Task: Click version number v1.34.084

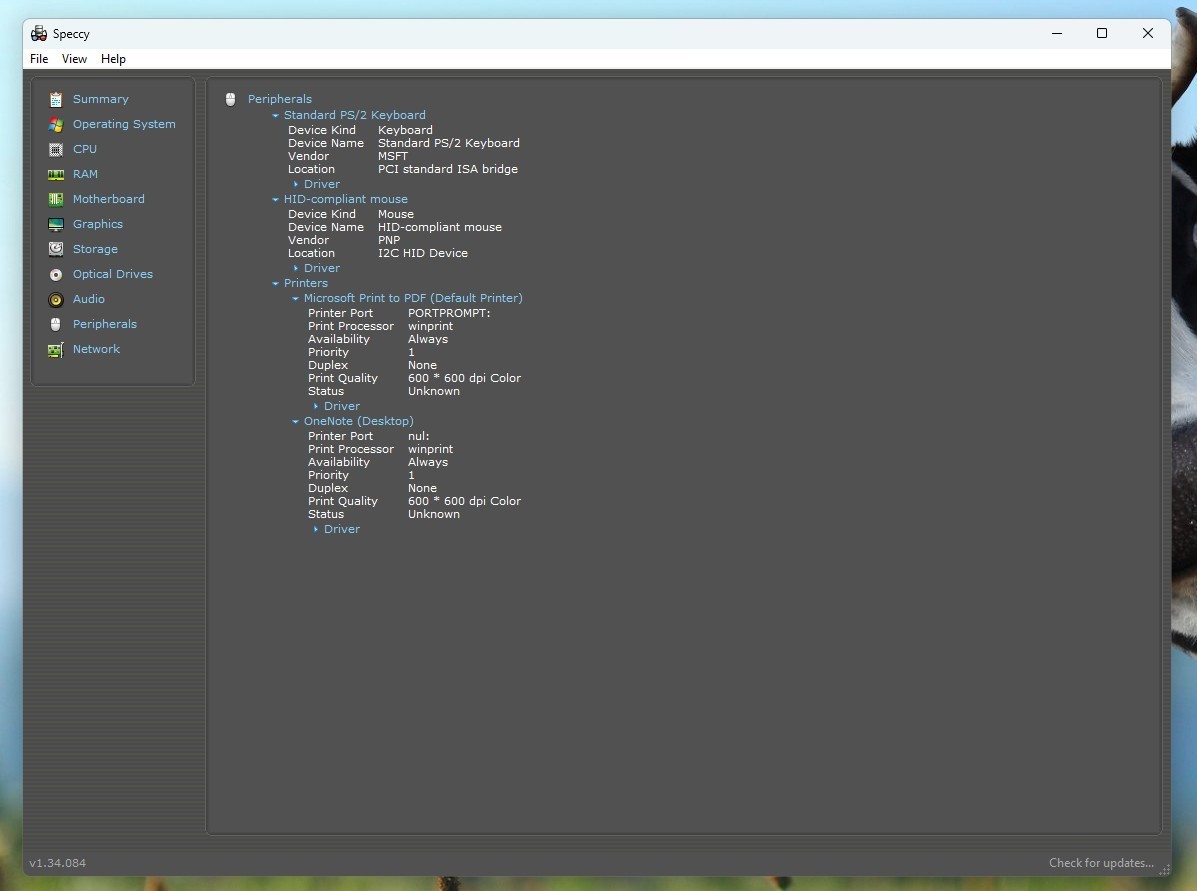Action: 57,863
